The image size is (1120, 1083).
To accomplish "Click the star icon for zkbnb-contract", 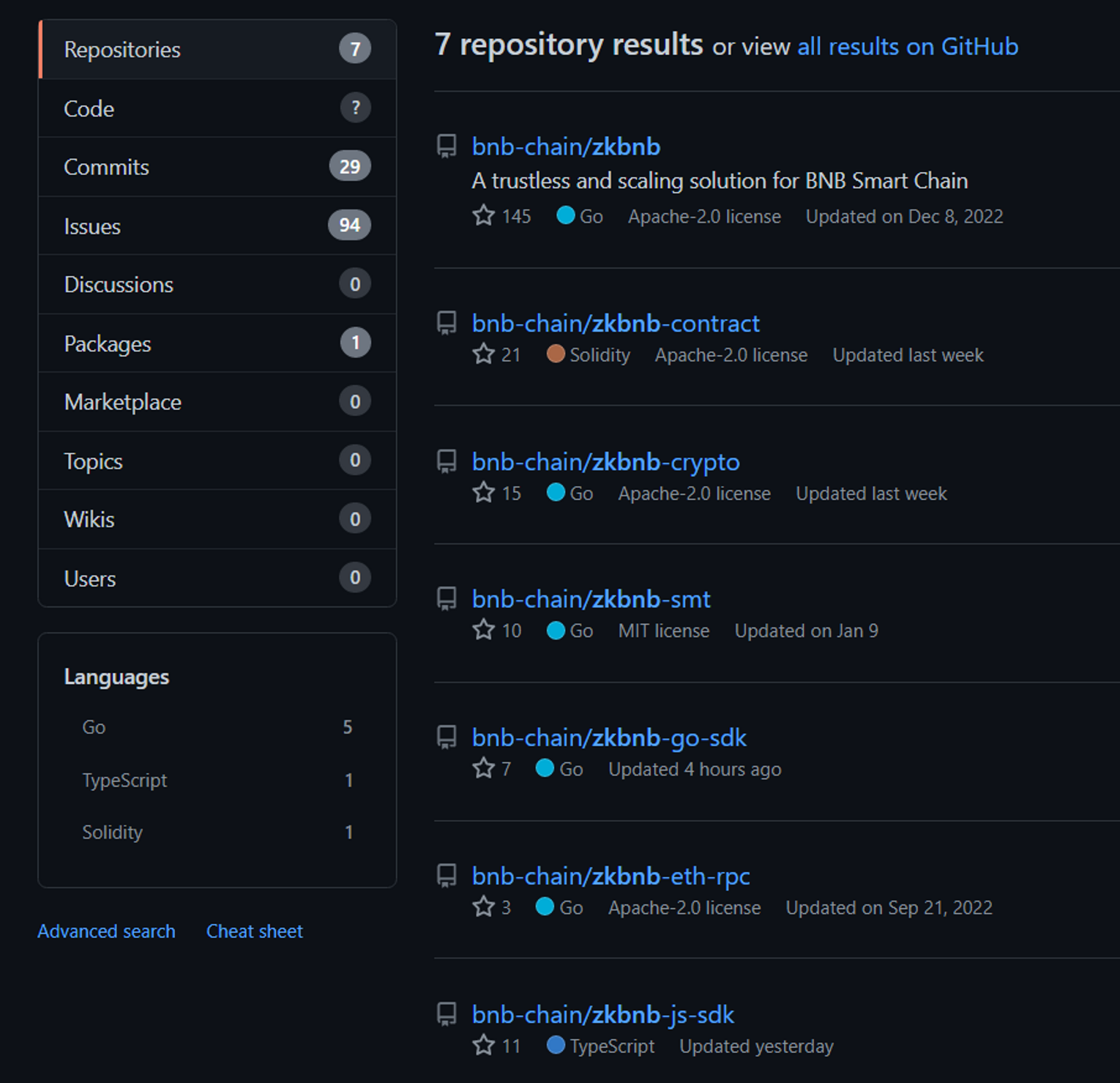I will click(483, 354).
